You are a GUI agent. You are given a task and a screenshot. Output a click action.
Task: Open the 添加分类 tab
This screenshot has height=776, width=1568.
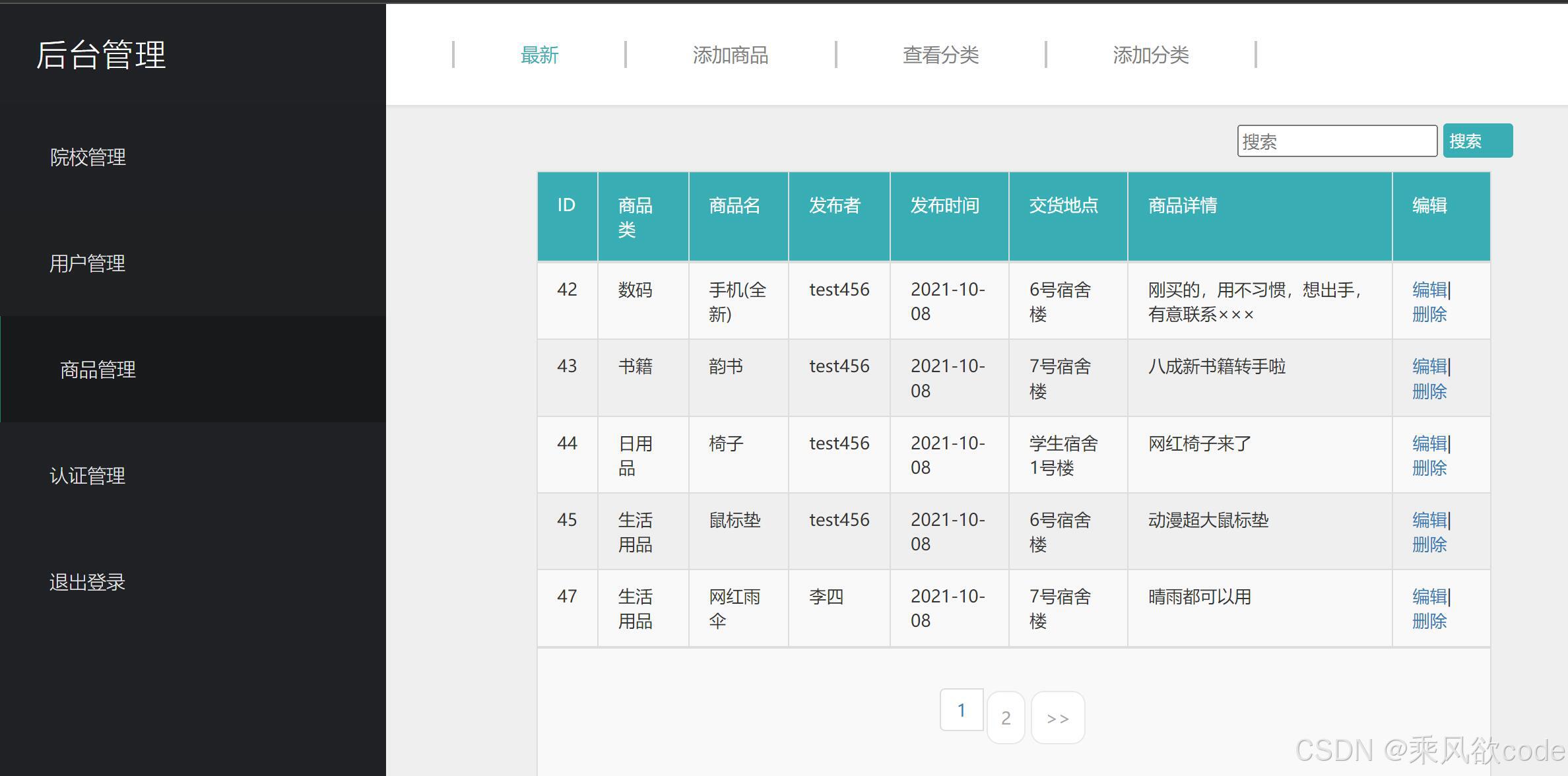[1152, 55]
